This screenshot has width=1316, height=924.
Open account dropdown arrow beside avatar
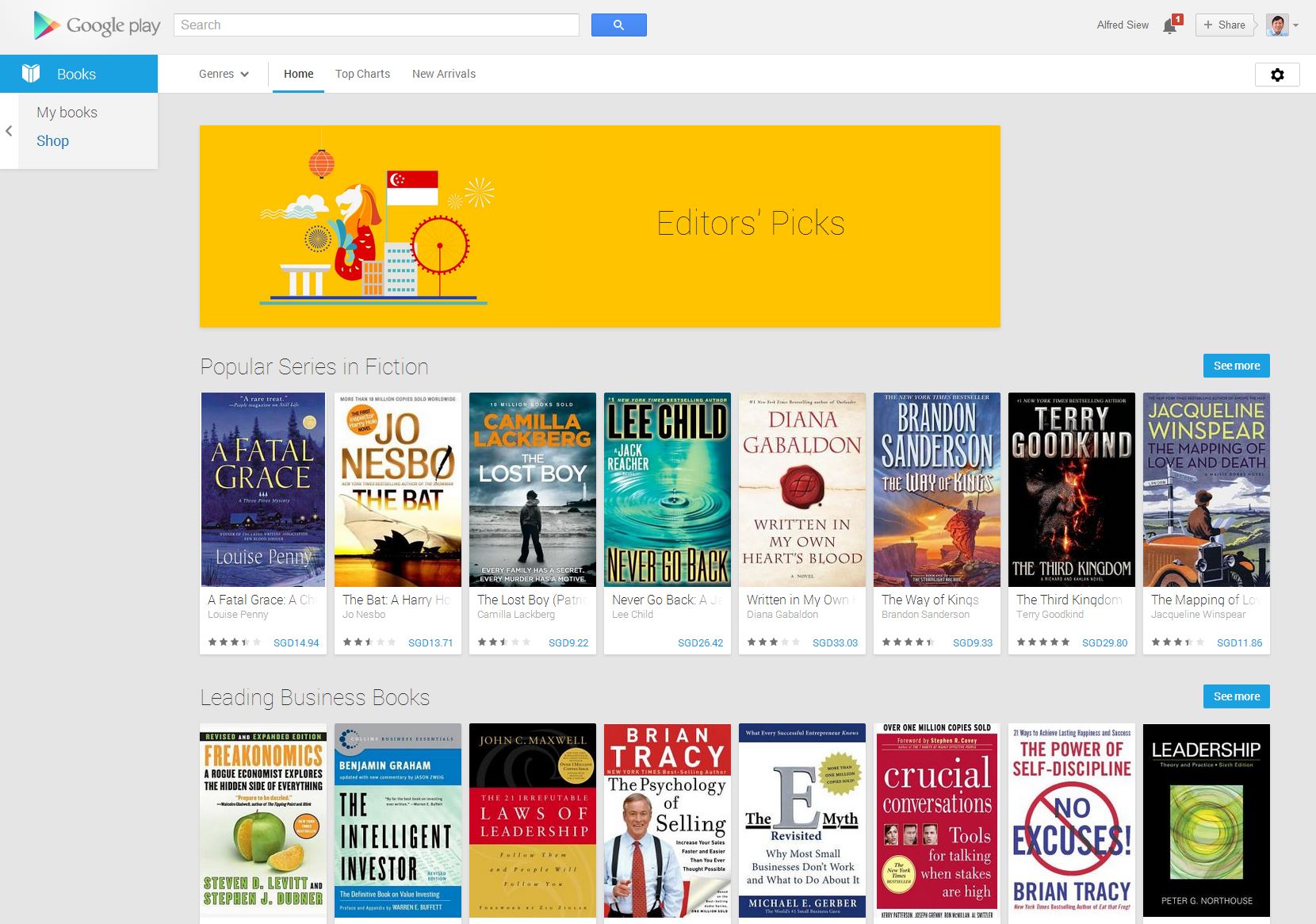(1295, 25)
